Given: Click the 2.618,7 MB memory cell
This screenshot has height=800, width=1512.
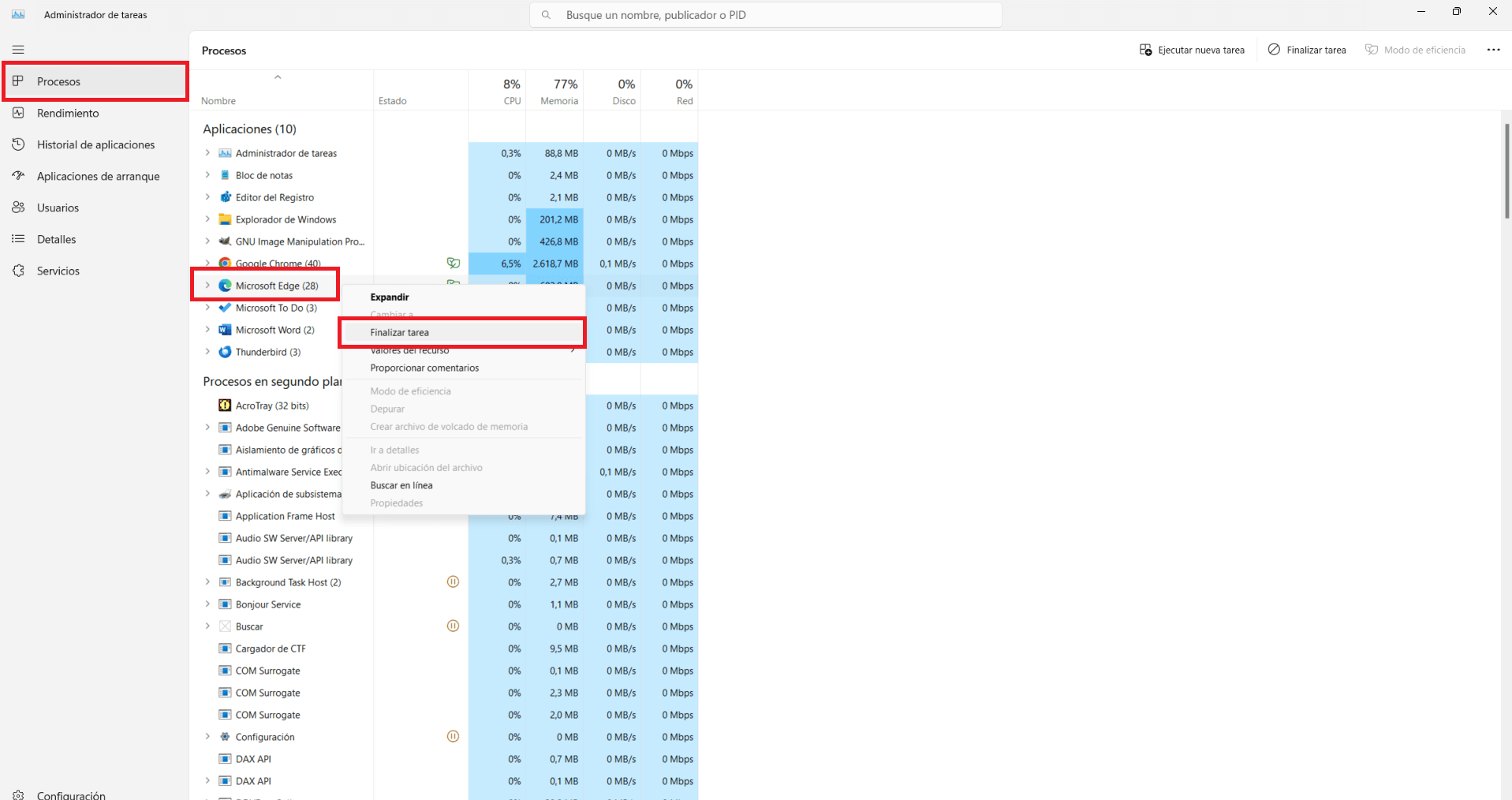Looking at the screenshot, I should (554, 264).
